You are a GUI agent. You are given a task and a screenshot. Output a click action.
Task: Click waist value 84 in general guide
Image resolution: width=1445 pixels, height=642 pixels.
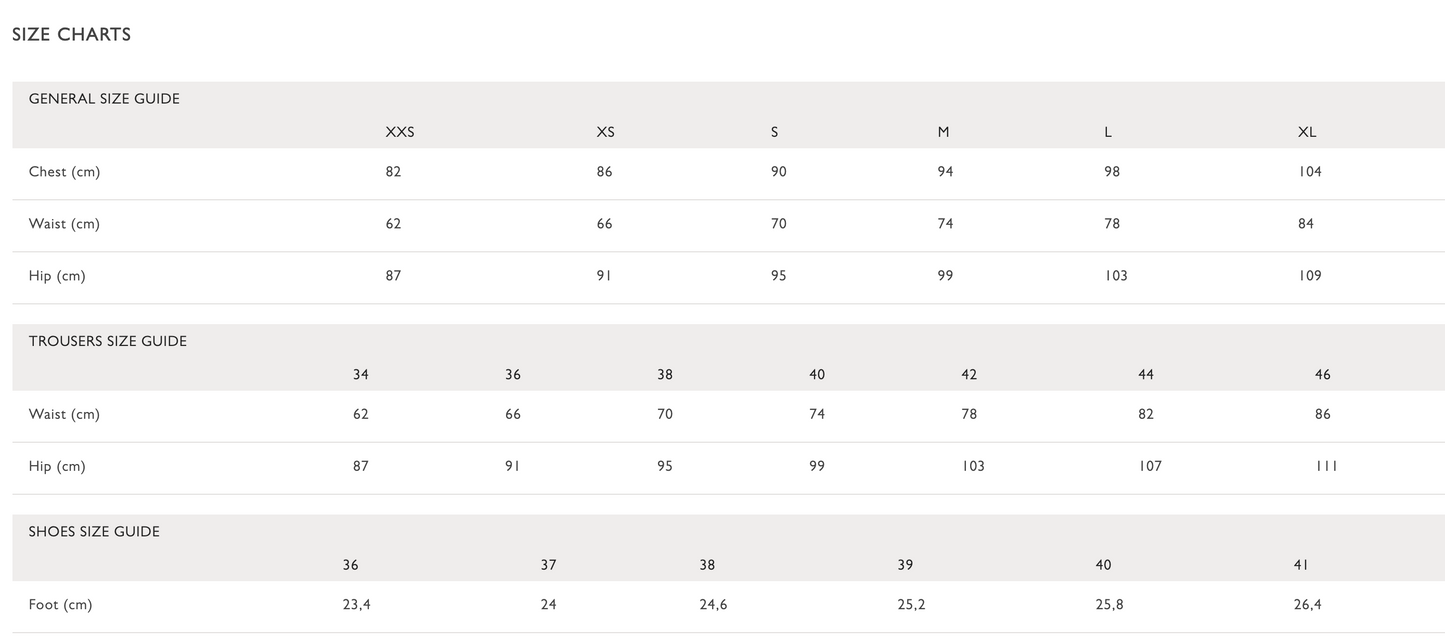(1306, 224)
